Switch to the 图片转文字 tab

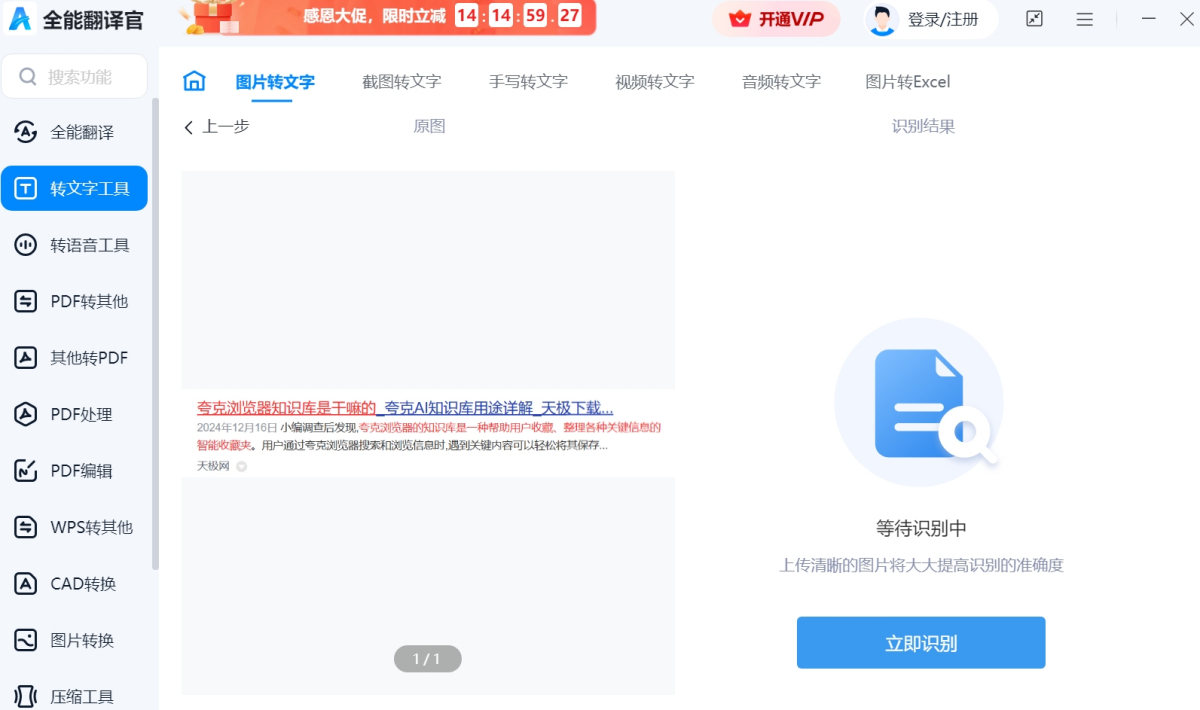click(275, 82)
